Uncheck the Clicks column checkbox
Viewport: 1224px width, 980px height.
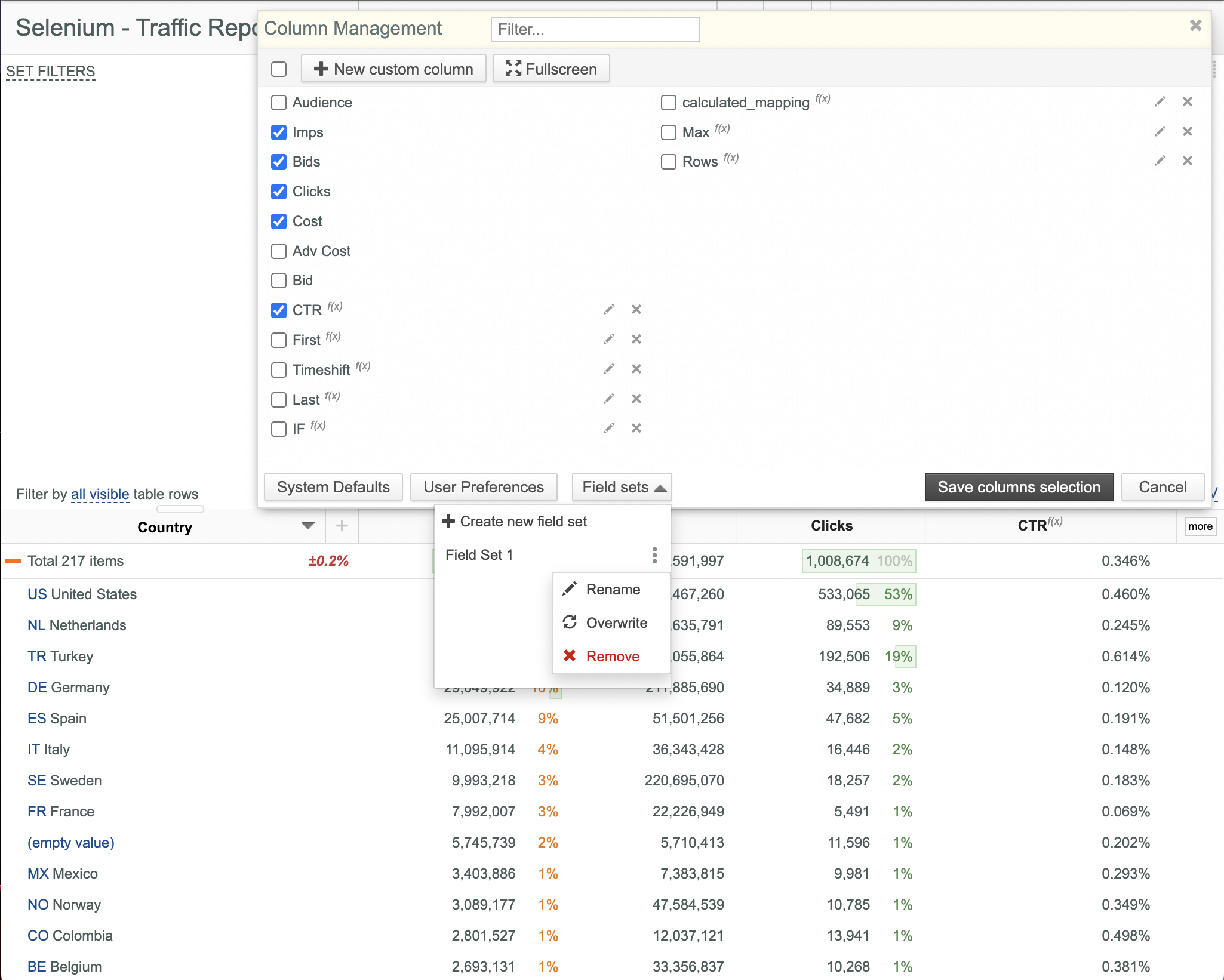point(279,192)
